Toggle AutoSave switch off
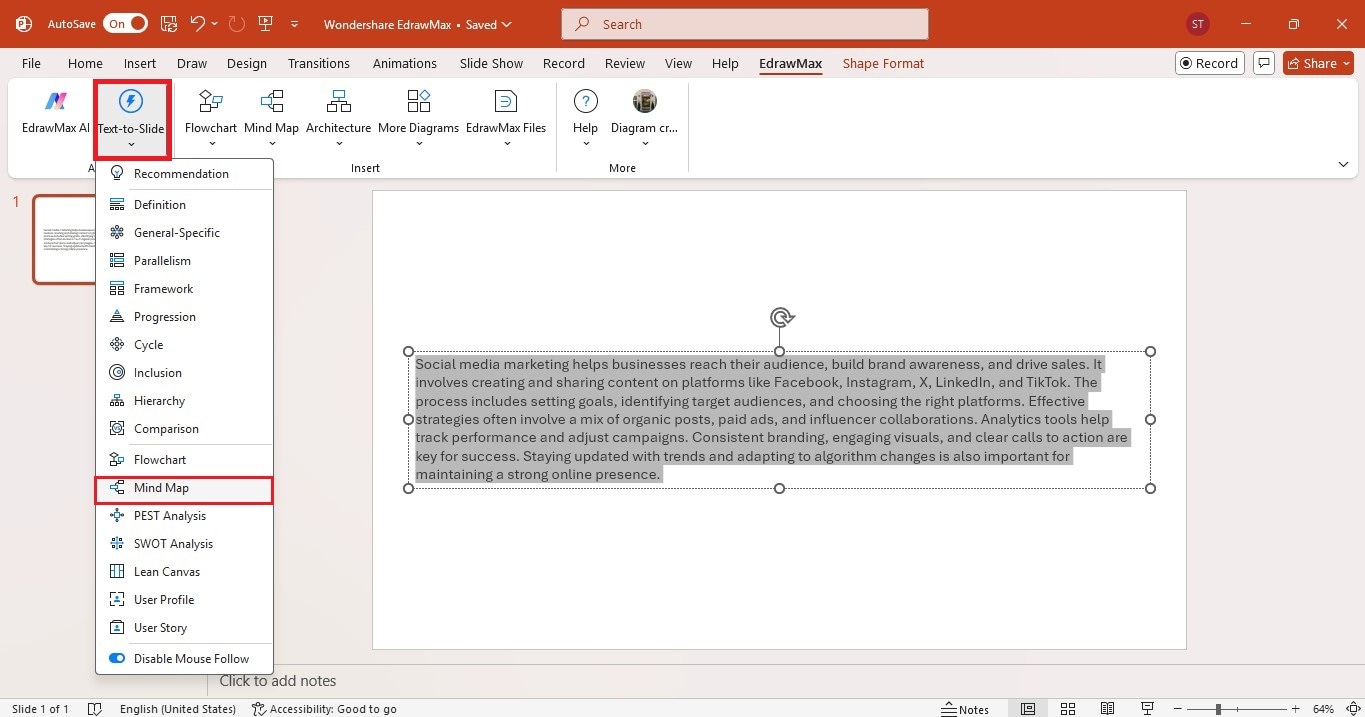Image resolution: width=1365 pixels, height=717 pixels. coord(125,23)
